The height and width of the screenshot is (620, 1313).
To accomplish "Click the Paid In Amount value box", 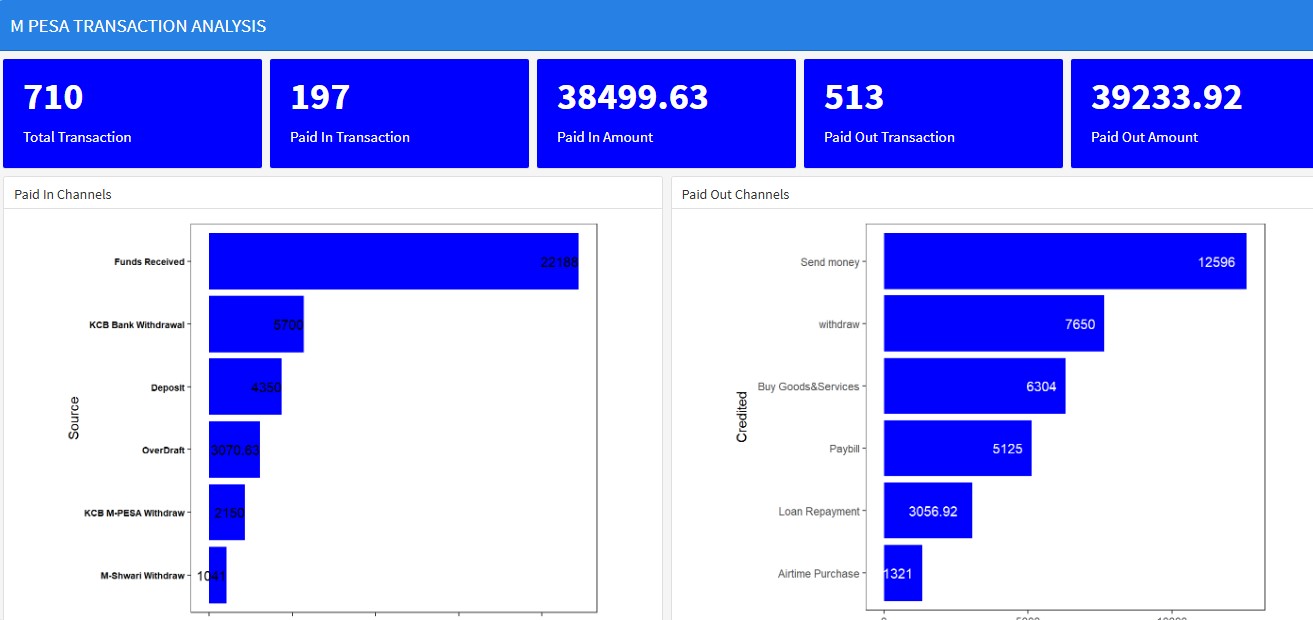I will coord(666,113).
